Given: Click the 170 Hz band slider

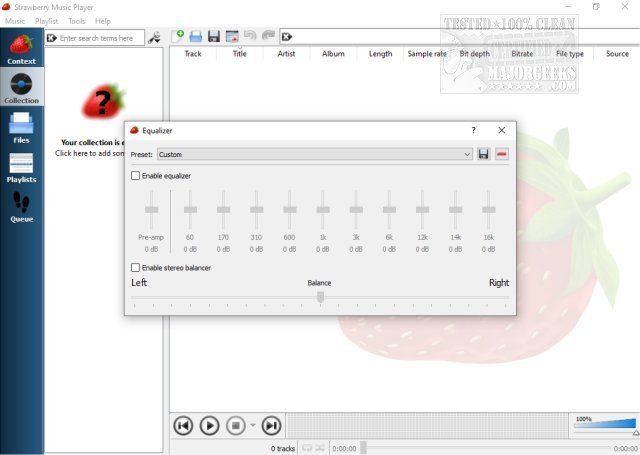Looking at the screenshot, I should point(223,210).
